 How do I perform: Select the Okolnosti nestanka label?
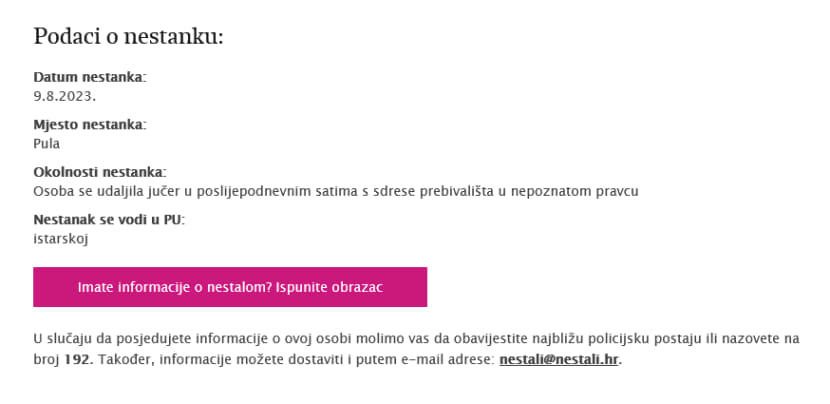coord(100,173)
